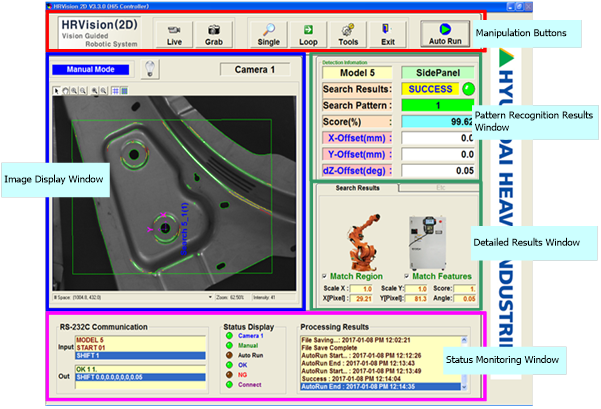
Task: Click the Camera 1 status LED
Action: (x=230, y=336)
